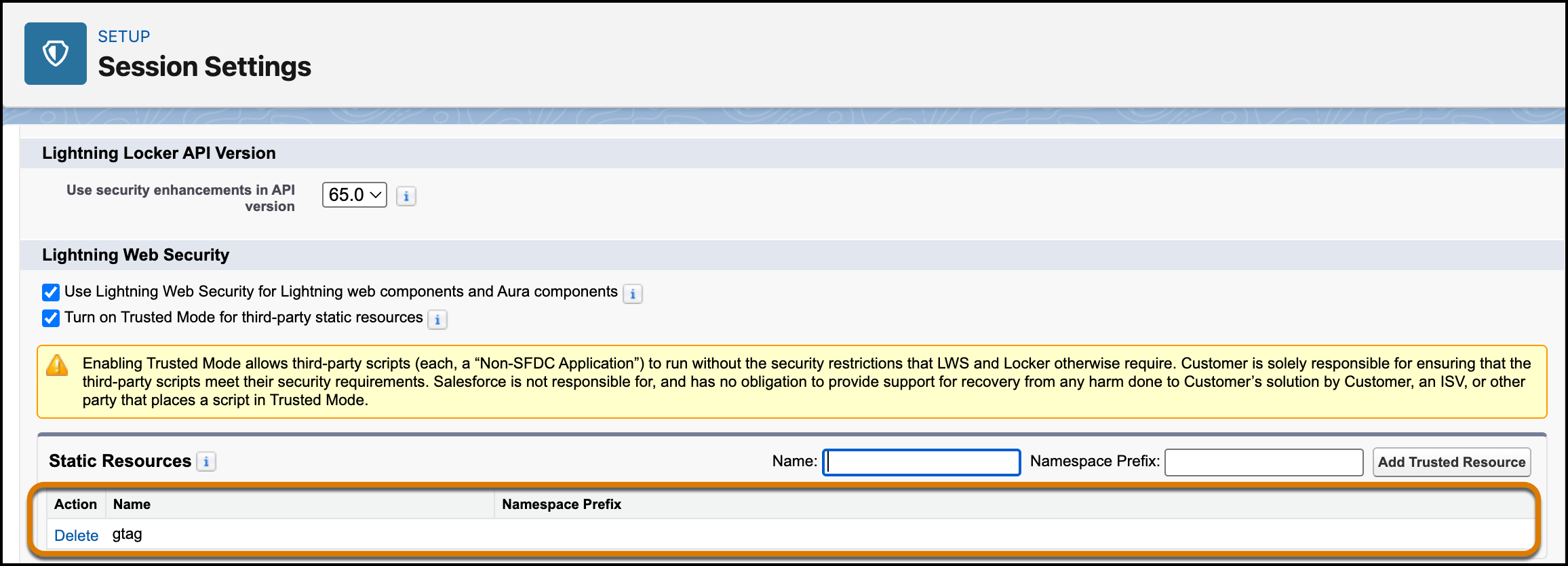Click the info icon beside Trusted Mode checkbox
The image size is (1568, 566).
(438, 320)
